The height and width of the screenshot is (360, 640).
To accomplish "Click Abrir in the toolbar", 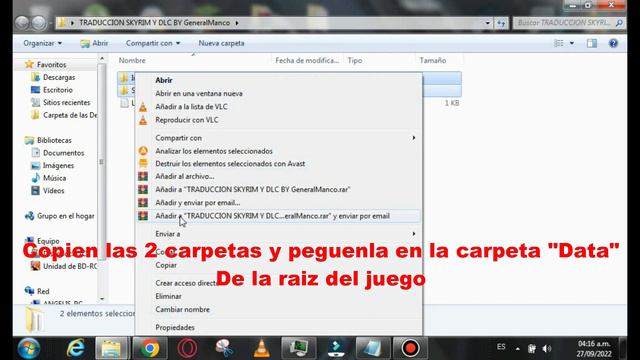I will (94, 43).
